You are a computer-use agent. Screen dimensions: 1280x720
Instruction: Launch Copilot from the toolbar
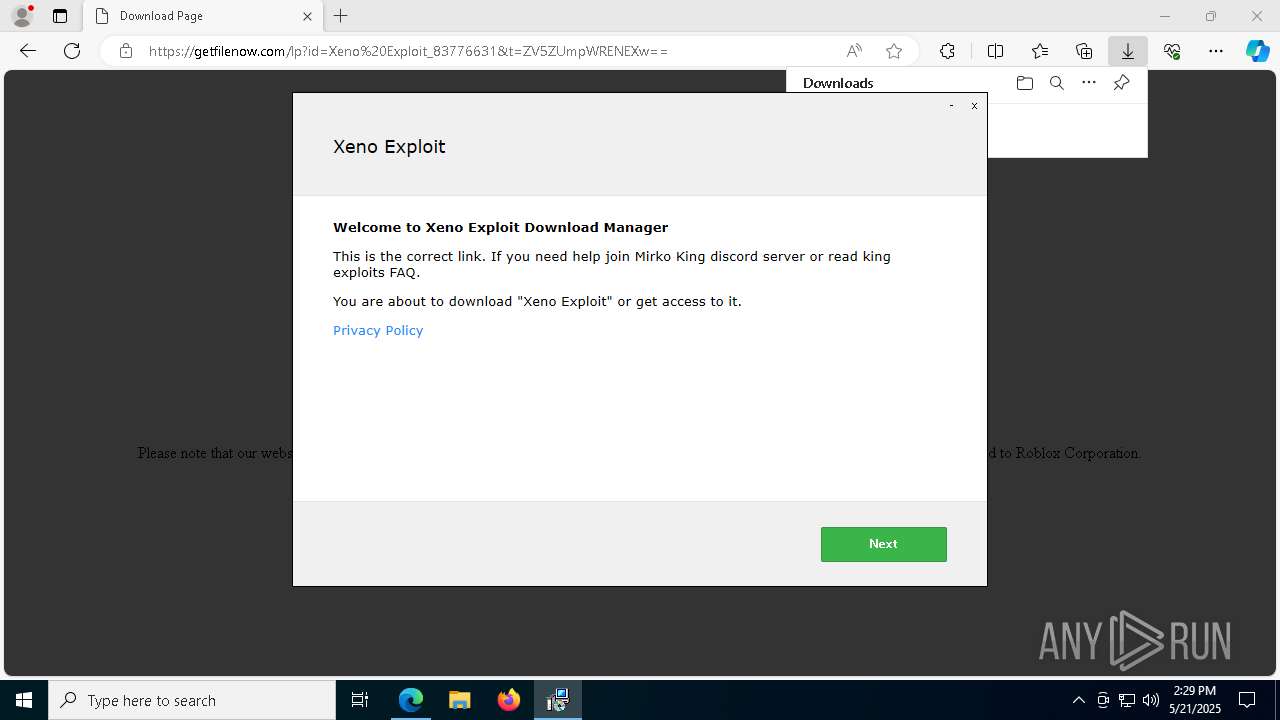[x=1257, y=51]
